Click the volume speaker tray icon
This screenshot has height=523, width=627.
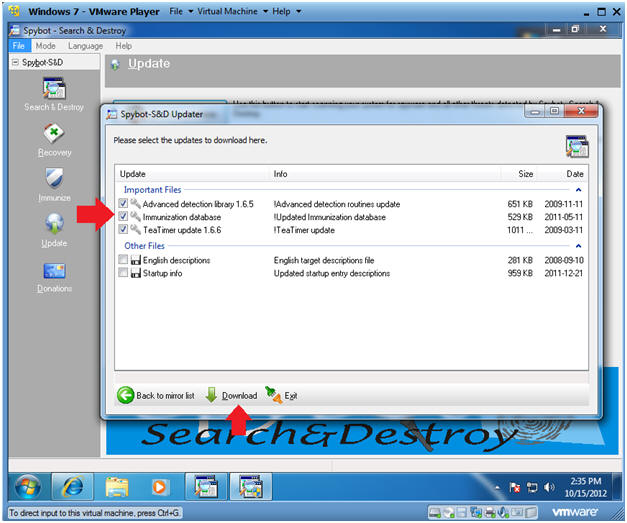click(x=549, y=487)
